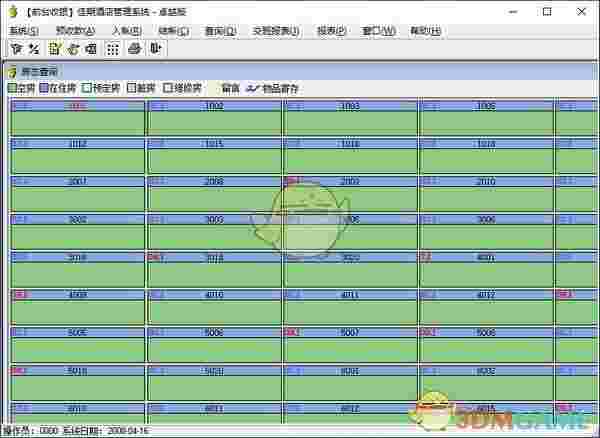The width and height of the screenshot is (600, 438).
Task: Click the 操作员: 0000 status entry
Action: (x=31, y=431)
